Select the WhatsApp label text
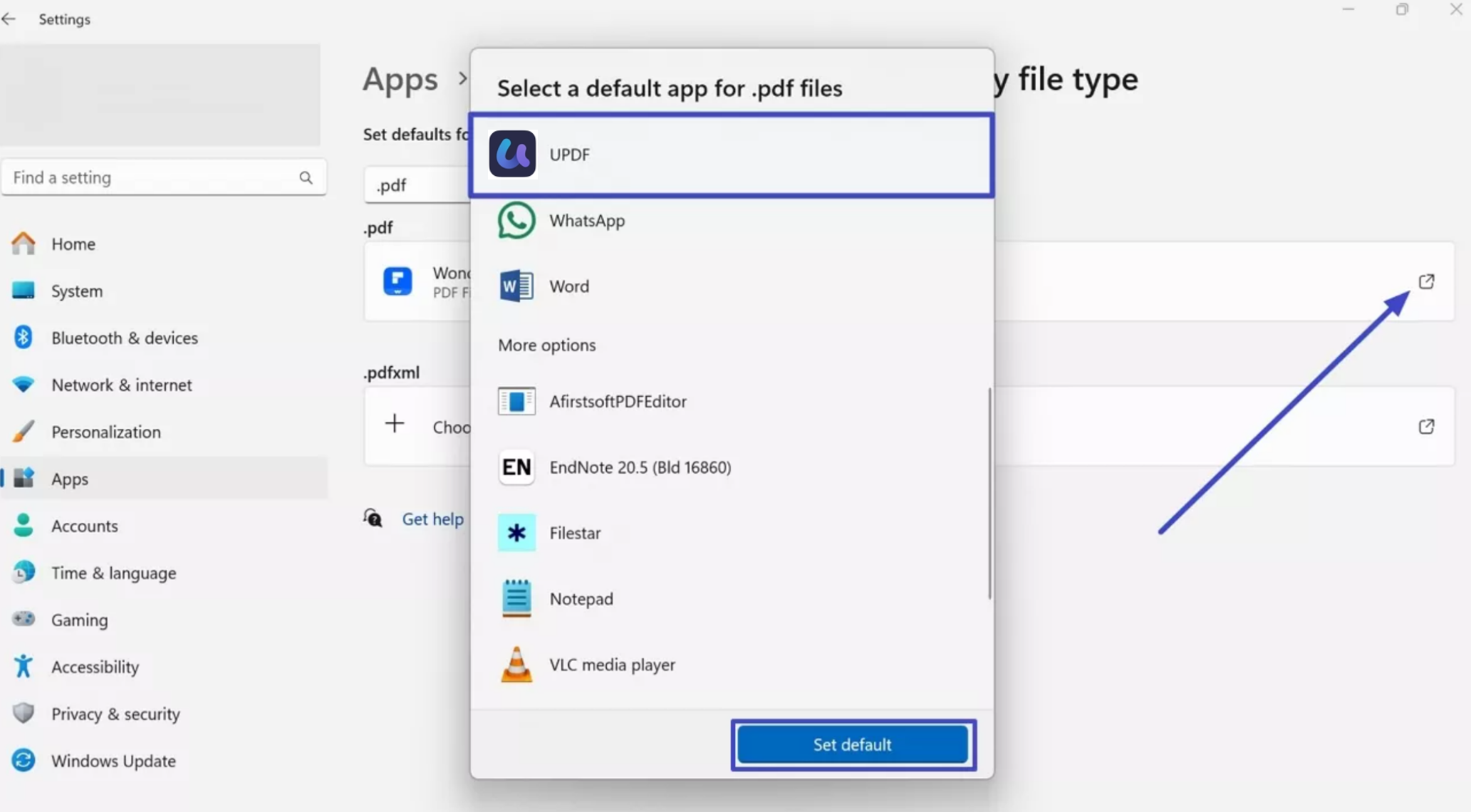 coord(587,221)
